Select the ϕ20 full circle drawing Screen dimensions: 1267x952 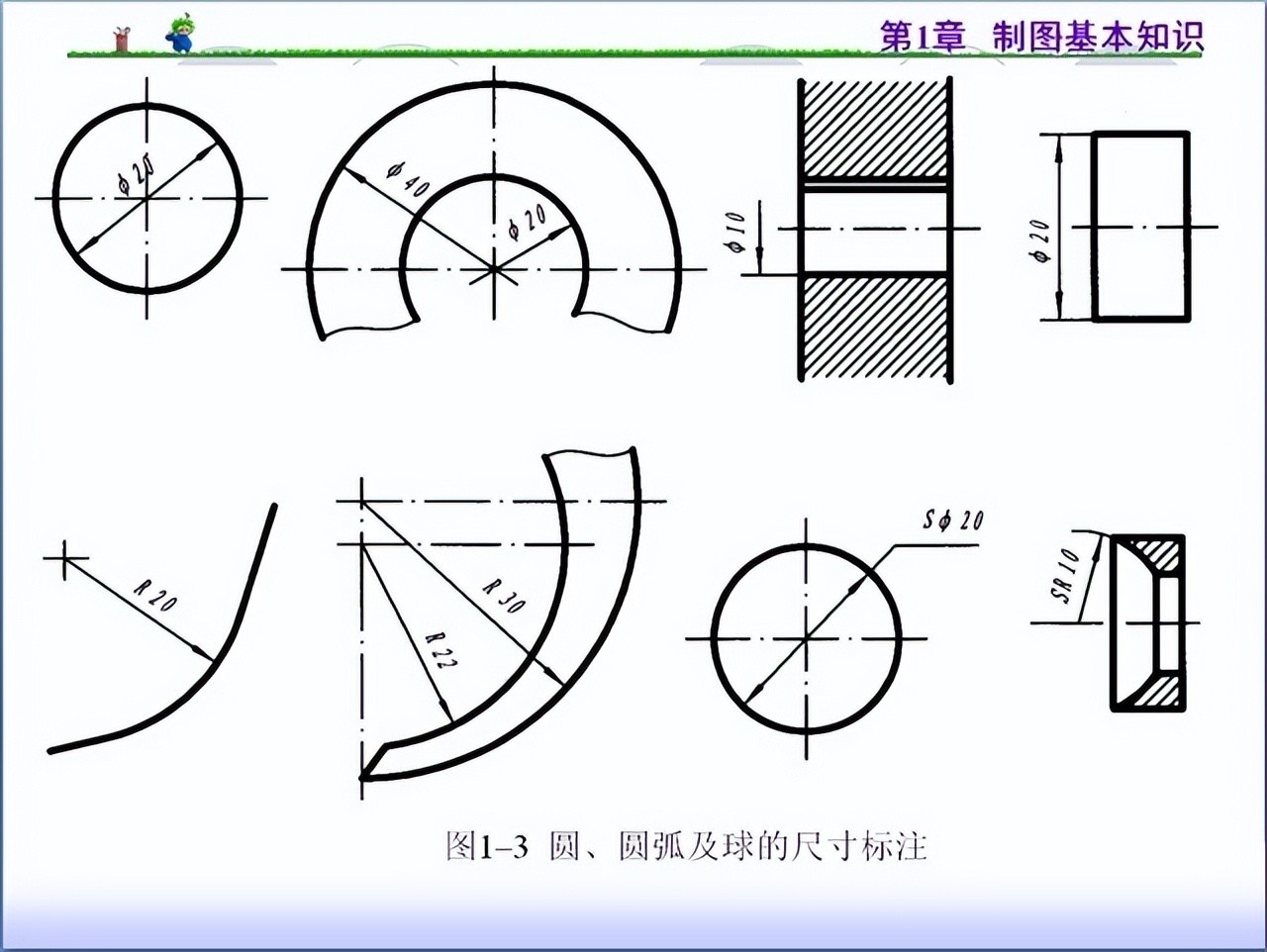coord(147,197)
